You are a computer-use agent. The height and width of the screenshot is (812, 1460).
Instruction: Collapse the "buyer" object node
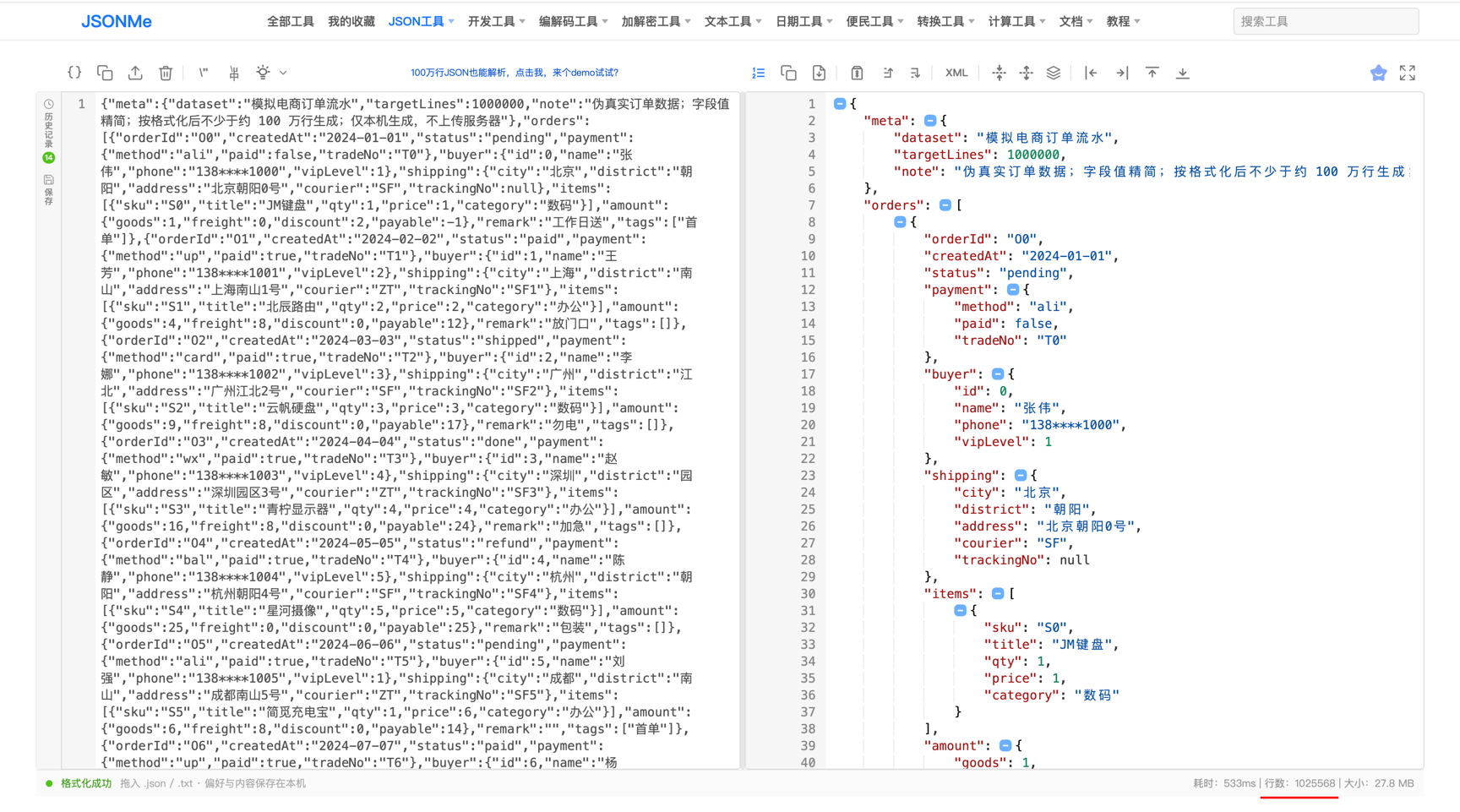tap(998, 373)
